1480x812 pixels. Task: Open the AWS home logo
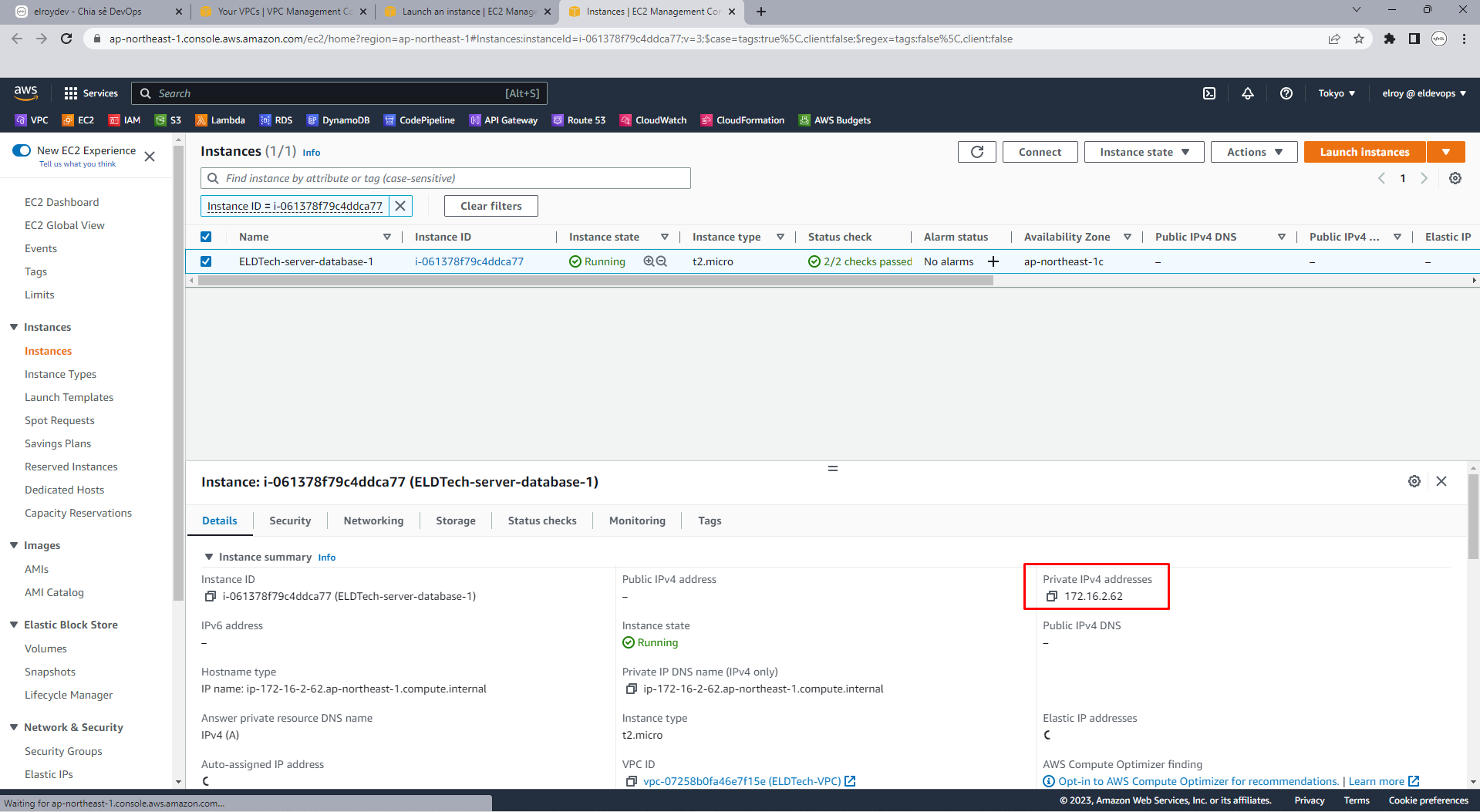pos(25,93)
